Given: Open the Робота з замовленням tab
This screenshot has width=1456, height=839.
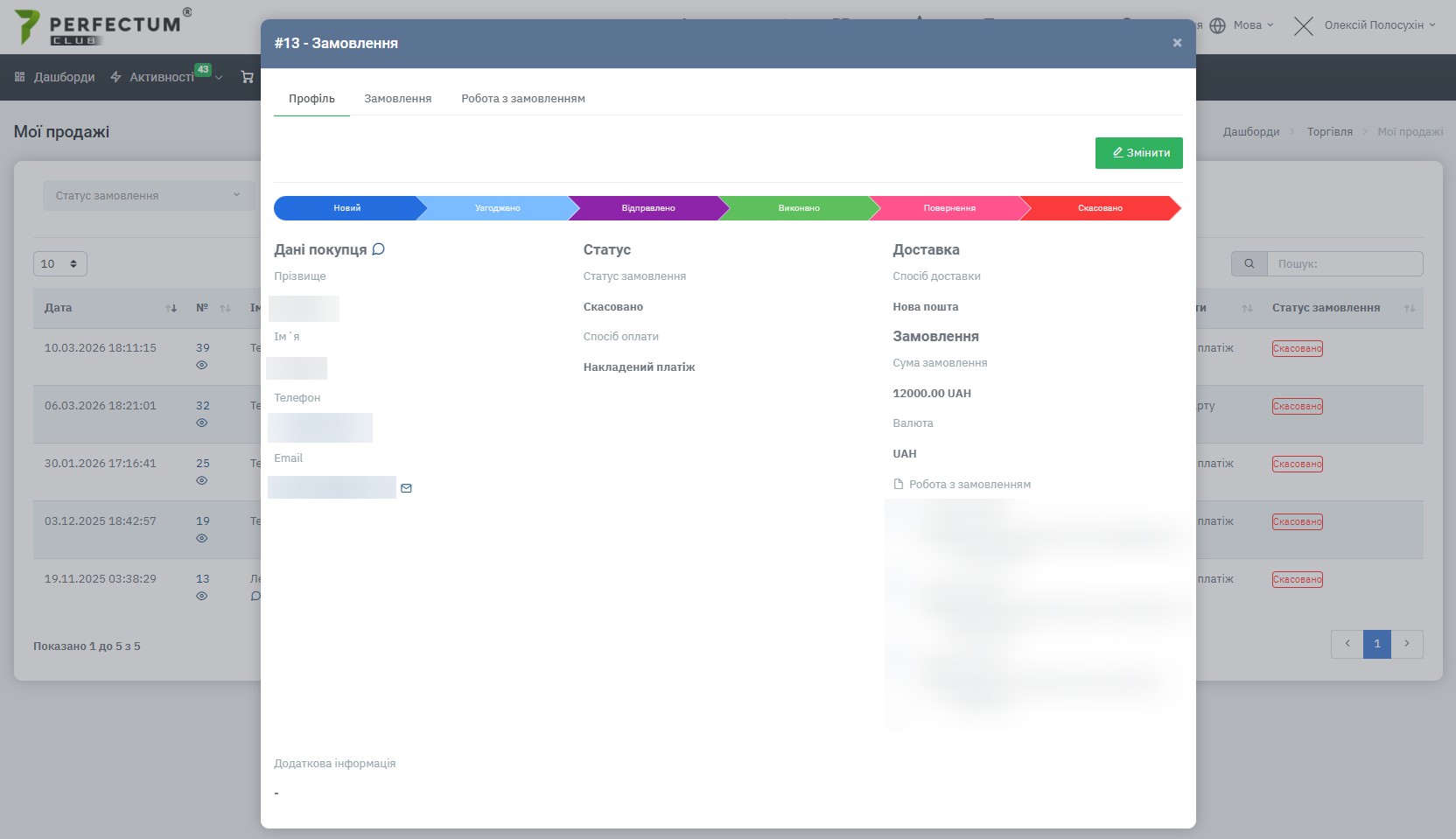Looking at the screenshot, I should point(522,99).
